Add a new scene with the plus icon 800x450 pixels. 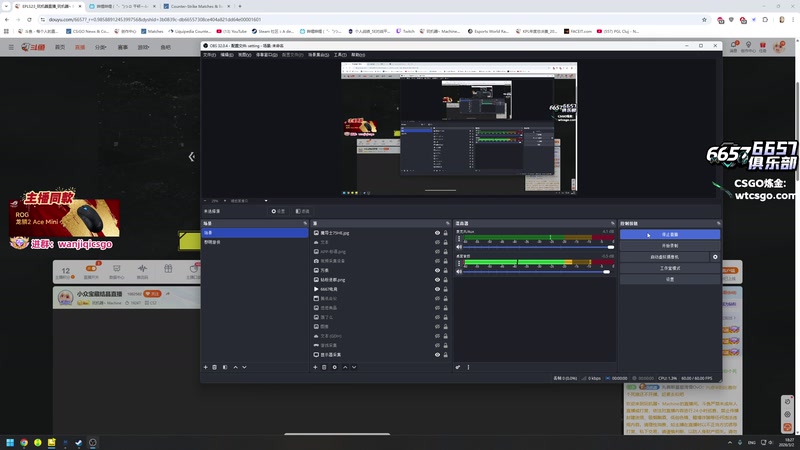point(206,367)
